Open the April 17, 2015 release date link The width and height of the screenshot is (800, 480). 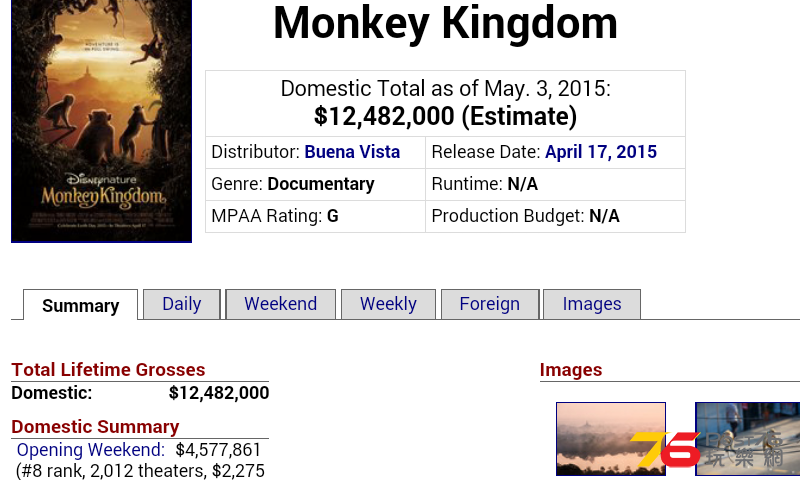601,152
